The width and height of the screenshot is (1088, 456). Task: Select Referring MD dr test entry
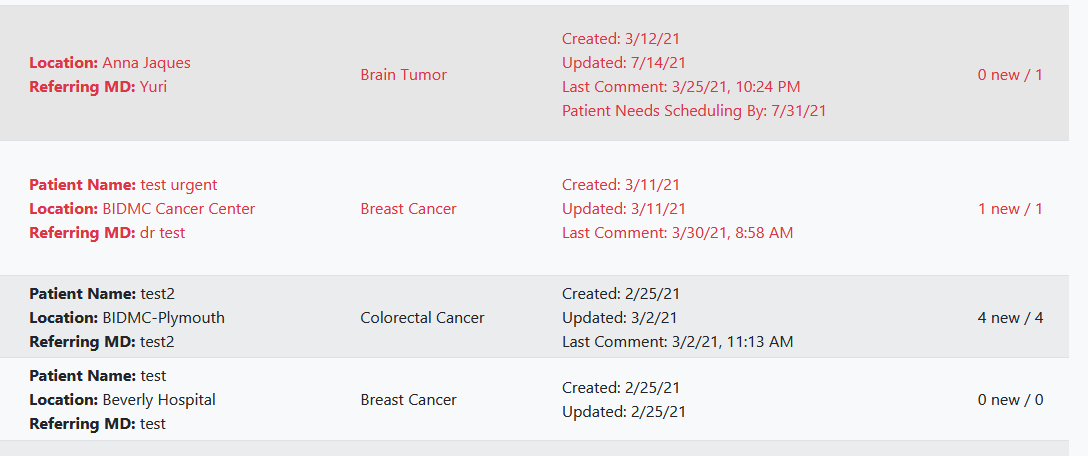tap(107, 233)
